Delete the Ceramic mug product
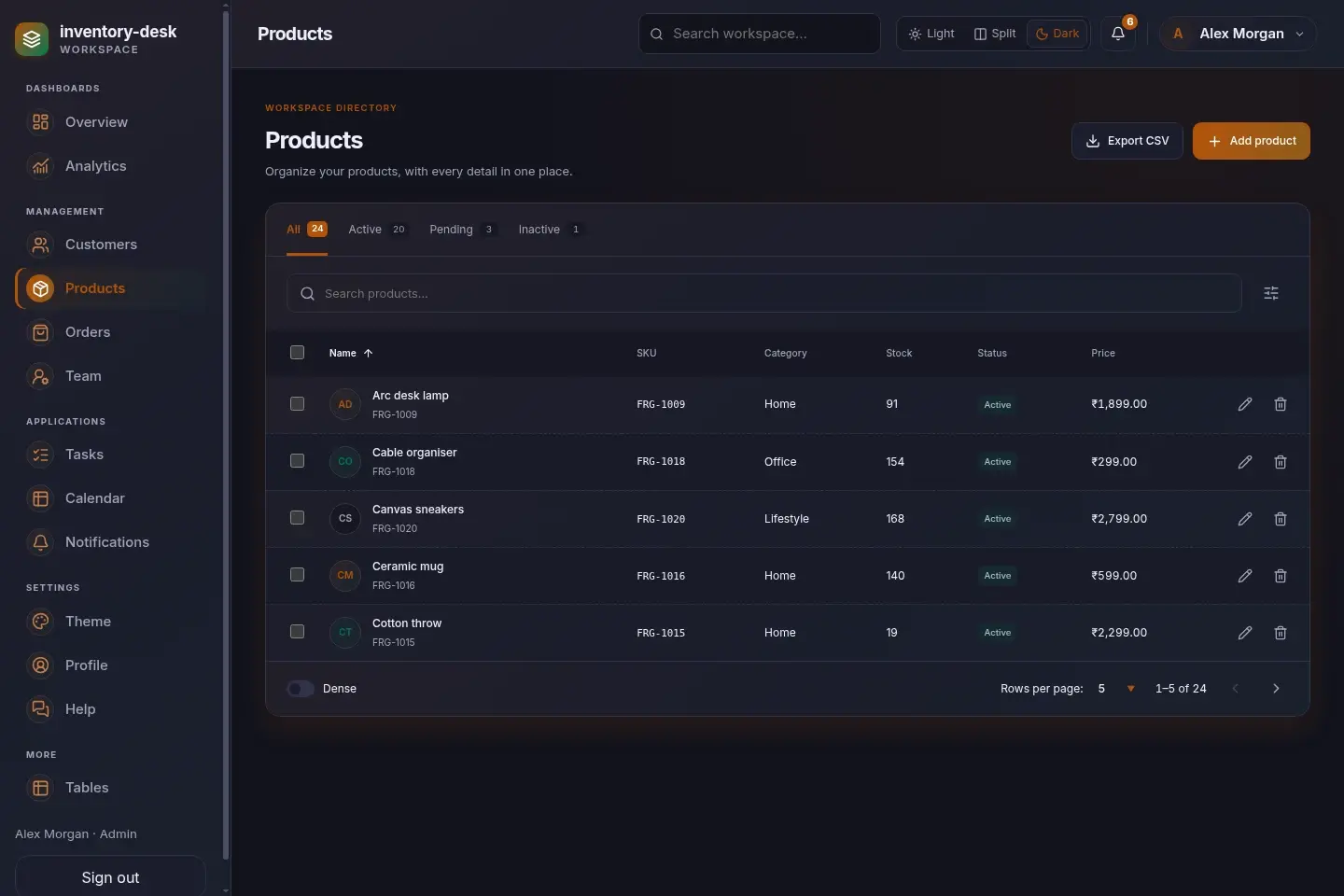This screenshot has height=896, width=1344. (x=1281, y=576)
